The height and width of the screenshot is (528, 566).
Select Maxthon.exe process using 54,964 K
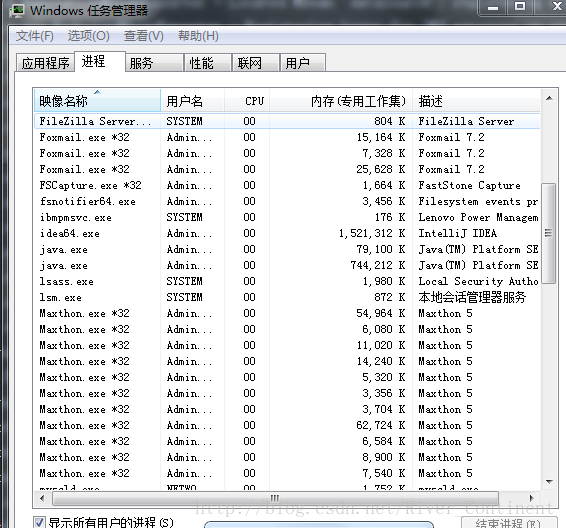[x=287, y=313]
